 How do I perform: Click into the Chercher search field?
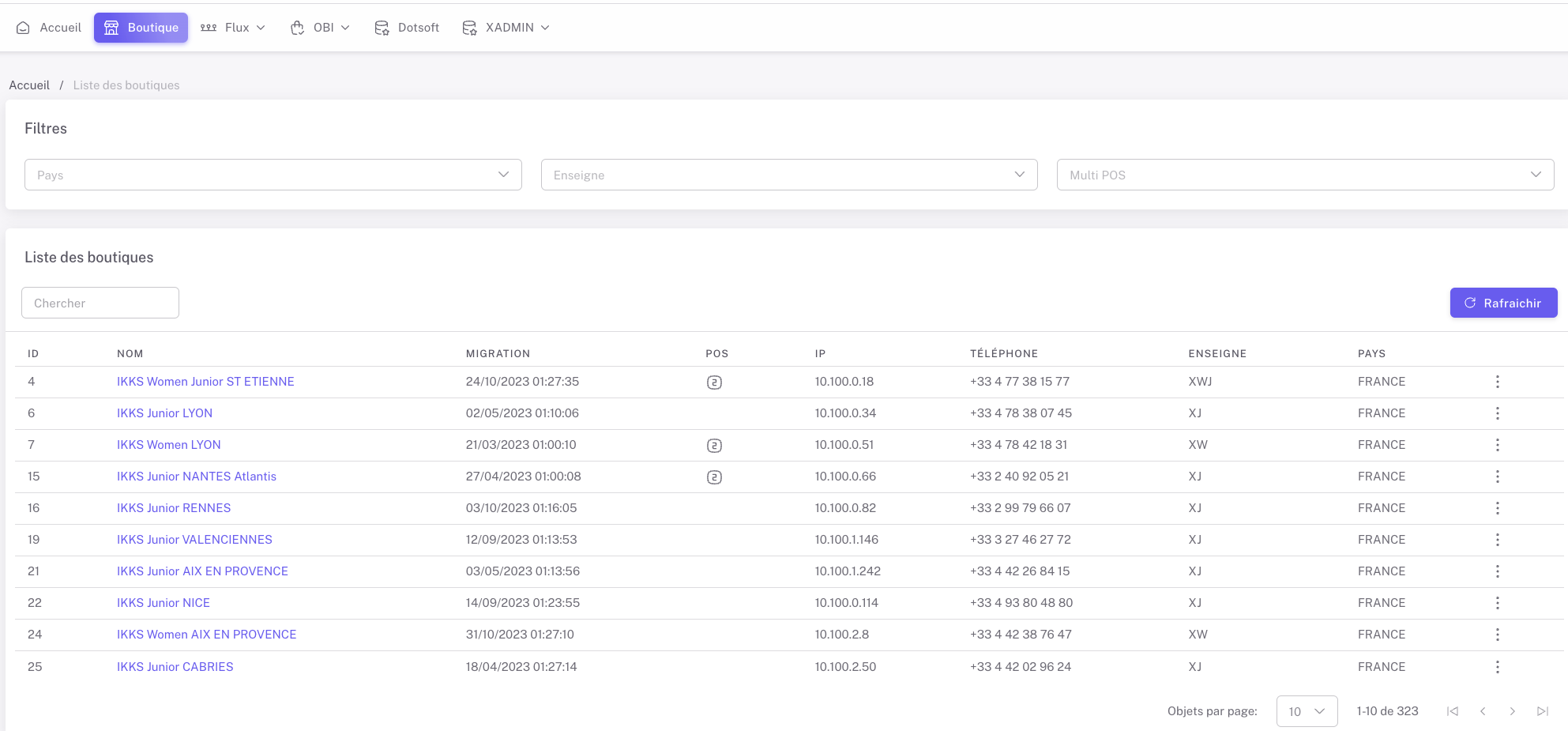point(100,303)
